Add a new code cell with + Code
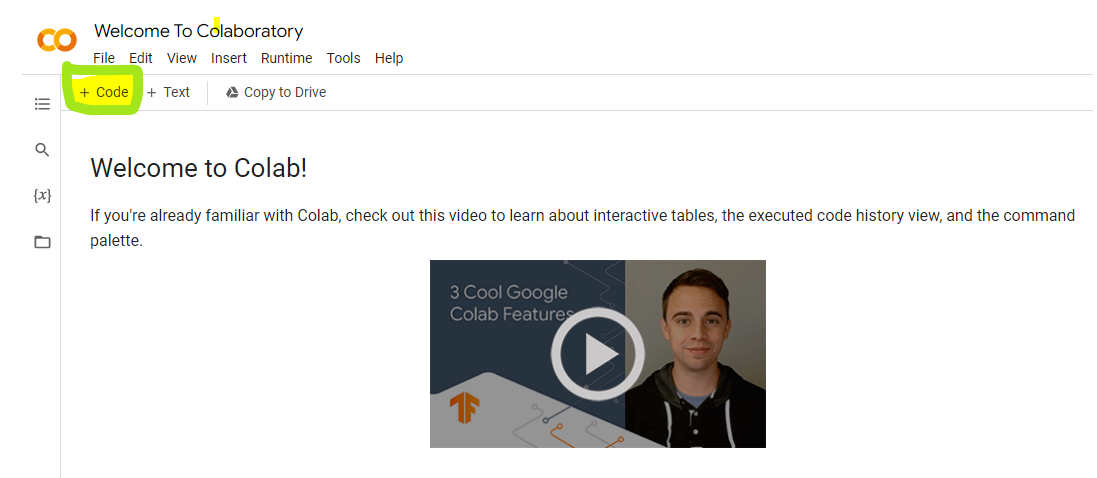Screen dimensions: 1097x478 point(104,92)
